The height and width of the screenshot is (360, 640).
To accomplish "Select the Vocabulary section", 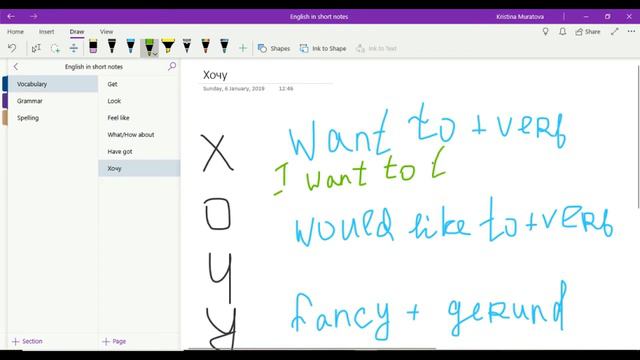I will 53,84.
